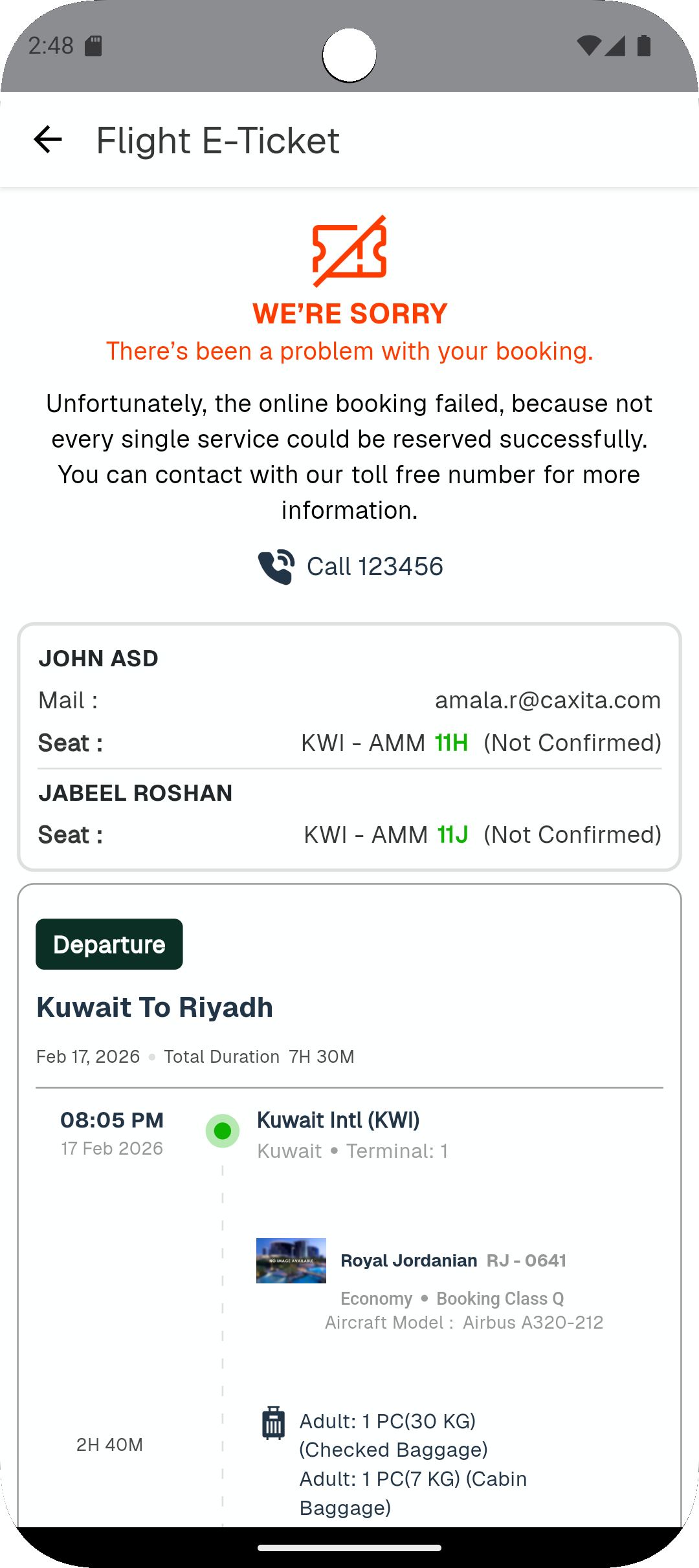Tap the luggage baggage icon
699x1568 pixels.
tap(273, 1423)
